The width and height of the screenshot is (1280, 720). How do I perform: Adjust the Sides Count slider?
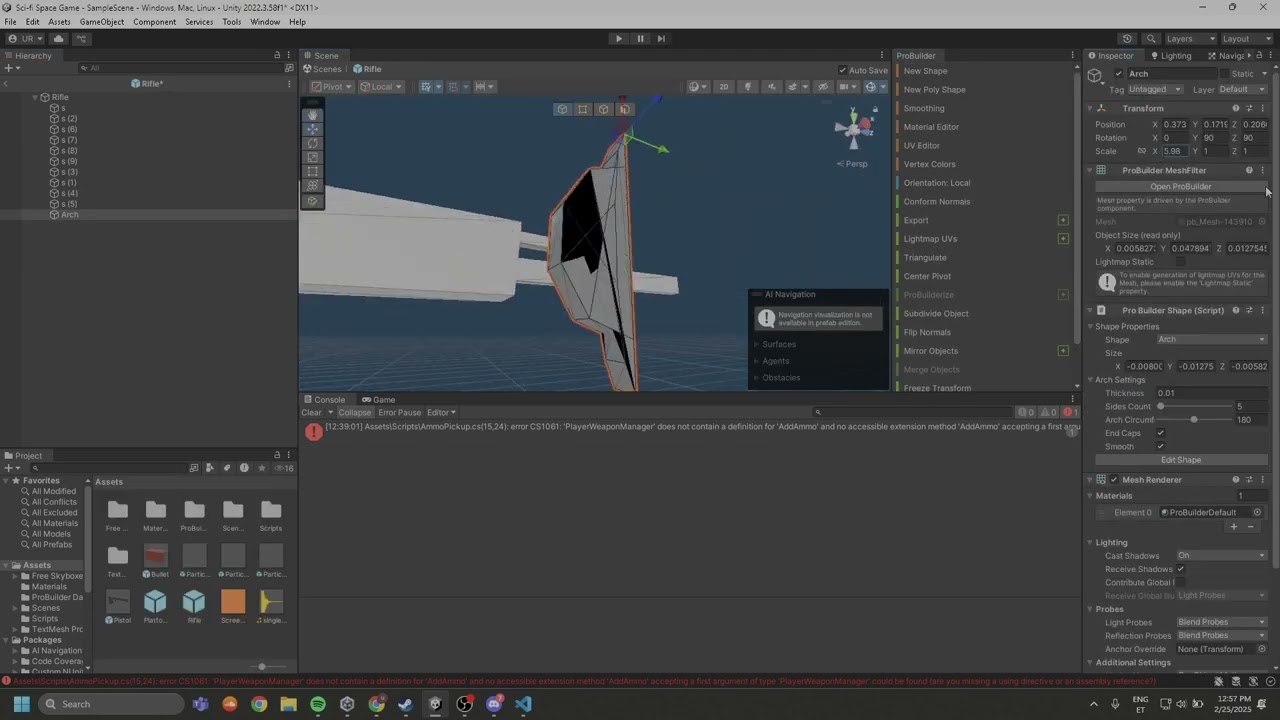coord(1195,407)
